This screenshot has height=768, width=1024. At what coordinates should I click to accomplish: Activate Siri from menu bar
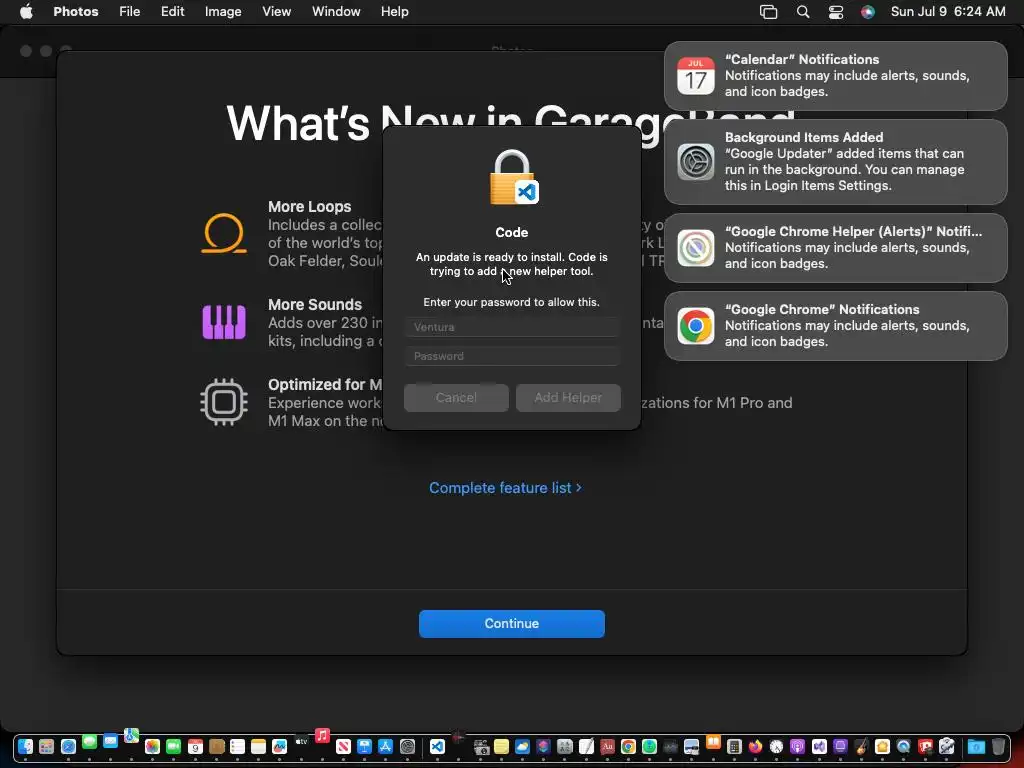[x=867, y=12]
